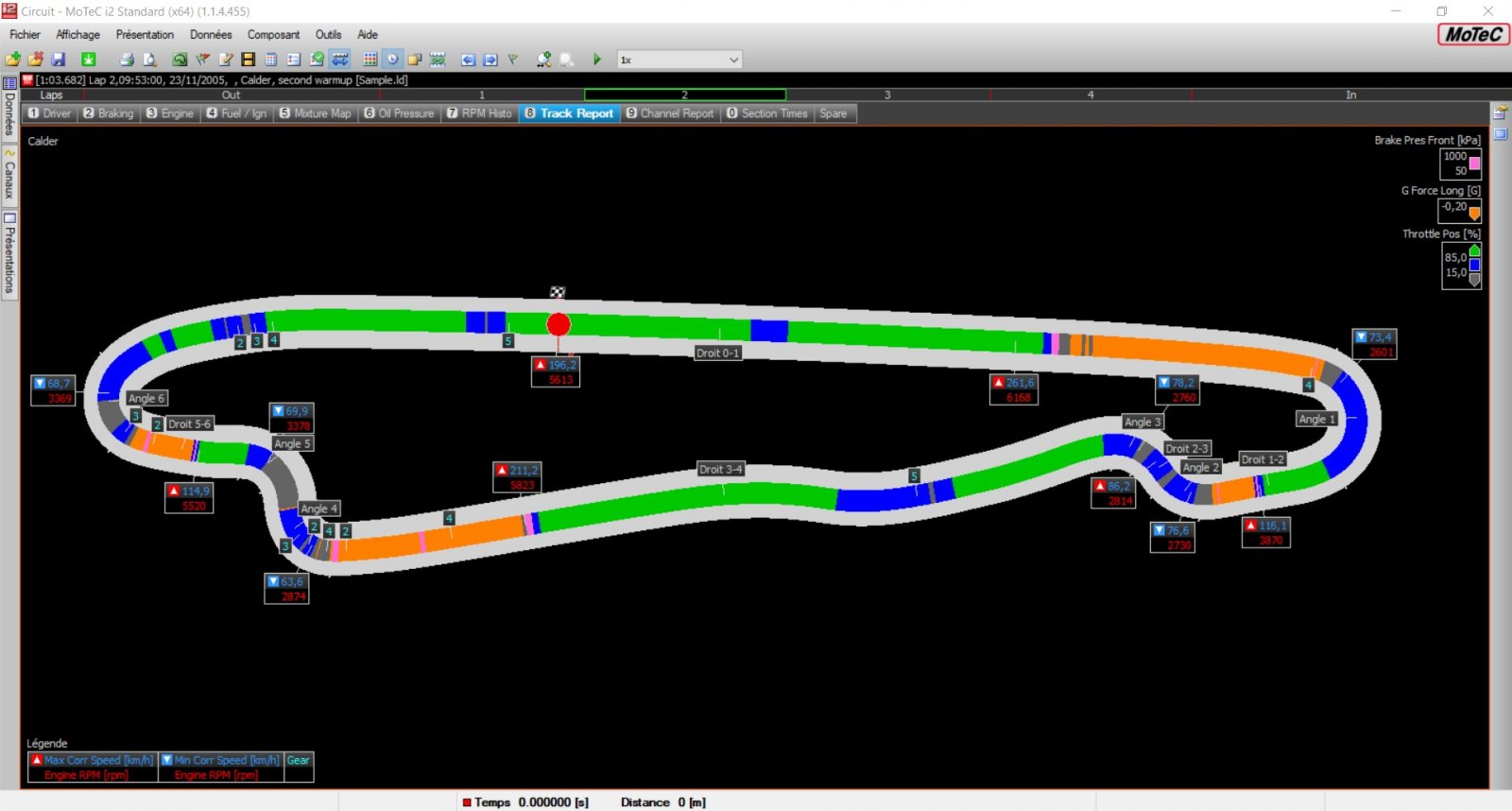Toggle the highlighted blue arrows toolbar button
Image resolution: width=1512 pixels, height=811 pixels.
click(x=340, y=60)
